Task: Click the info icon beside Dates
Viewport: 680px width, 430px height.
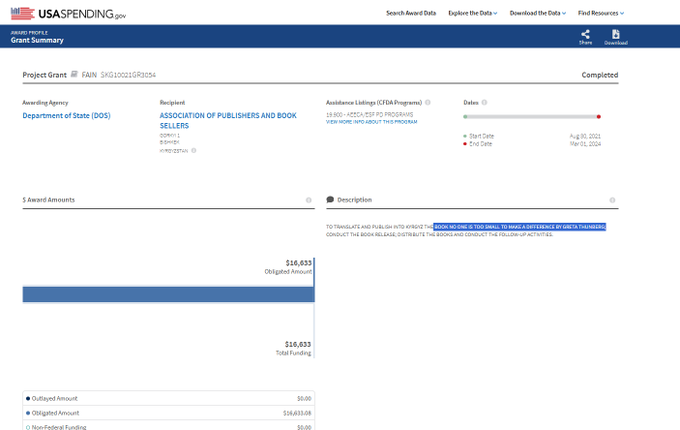Action: pyautogui.click(x=485, y=102)
